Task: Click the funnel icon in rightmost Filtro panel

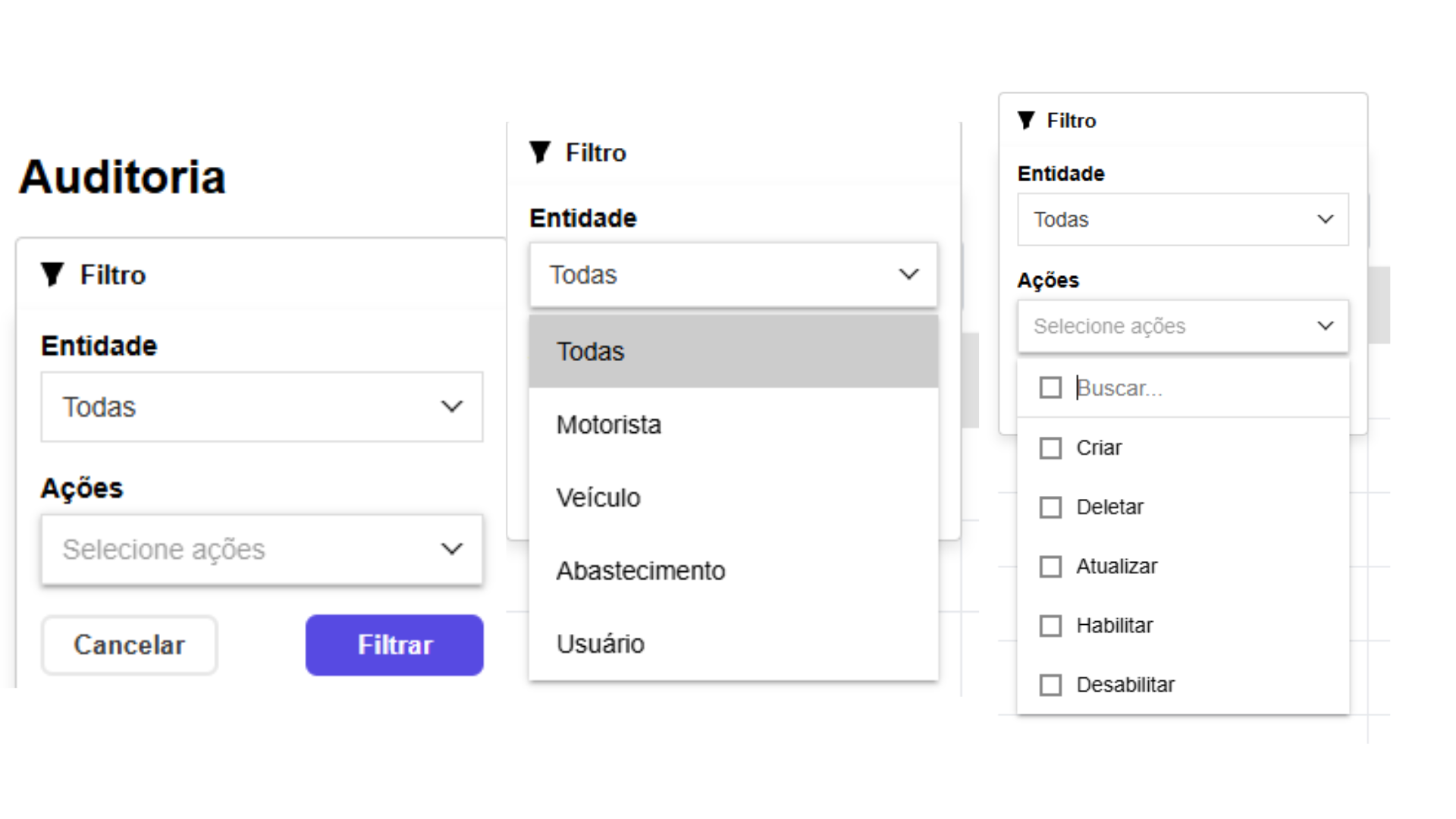Action: pyautogui.click(x=1026, y=121)
